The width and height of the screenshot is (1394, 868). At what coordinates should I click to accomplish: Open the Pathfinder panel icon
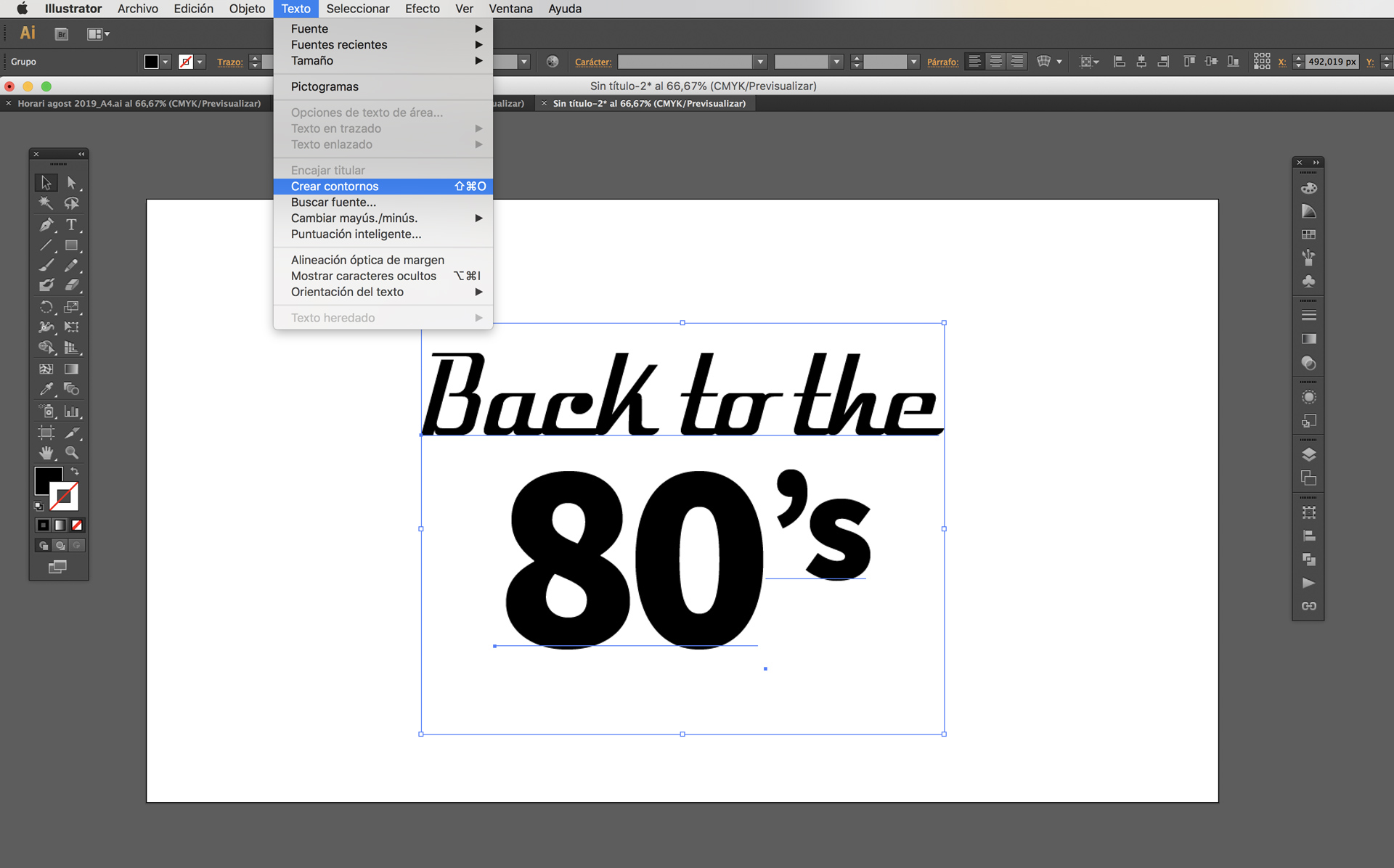click(1308, 560)
